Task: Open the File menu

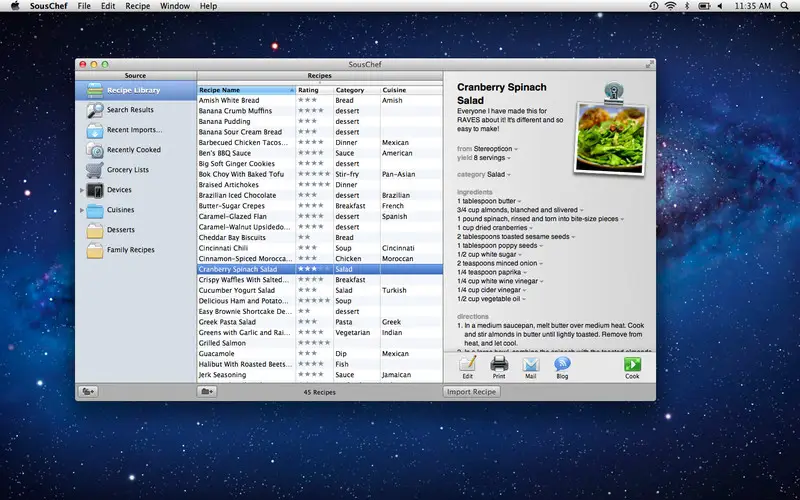Action: coord(84,6)
